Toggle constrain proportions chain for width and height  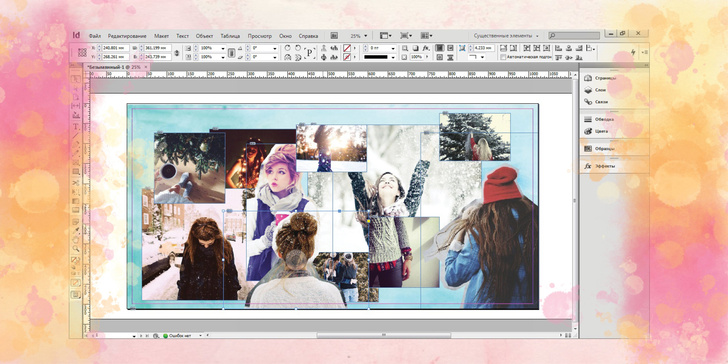(x=177, y=52)
